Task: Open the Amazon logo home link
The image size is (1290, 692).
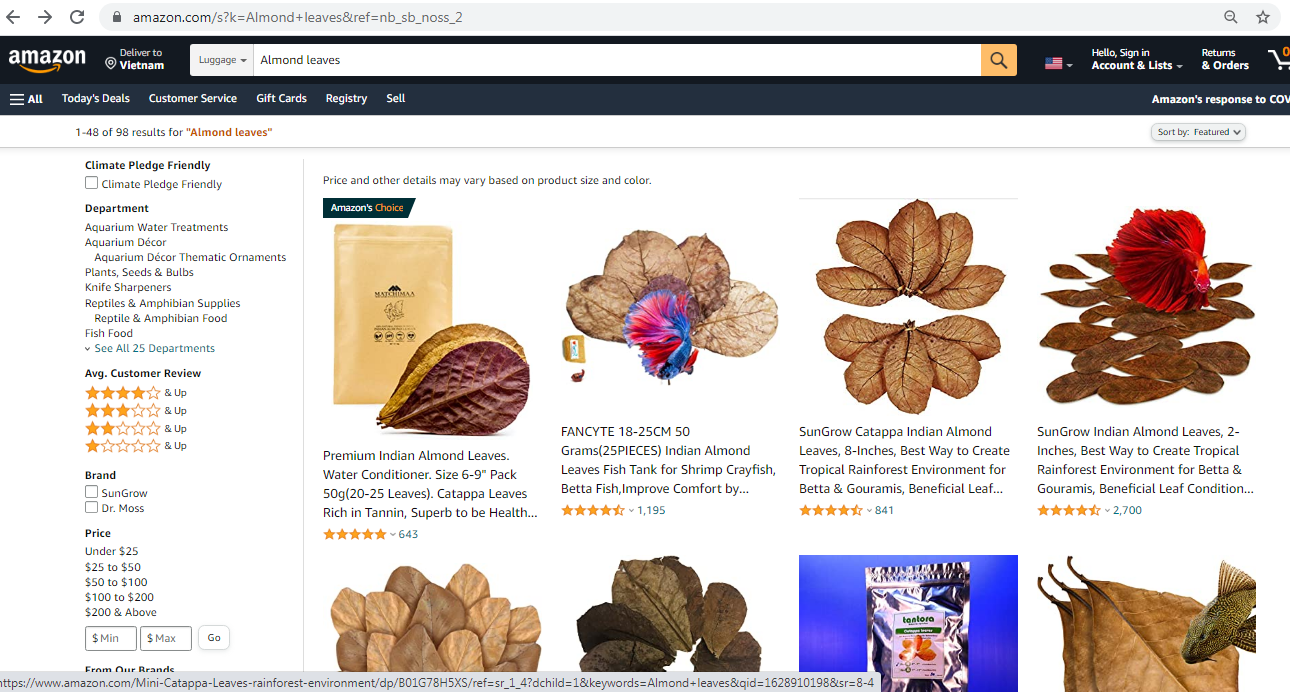Action: coord(47,60)
